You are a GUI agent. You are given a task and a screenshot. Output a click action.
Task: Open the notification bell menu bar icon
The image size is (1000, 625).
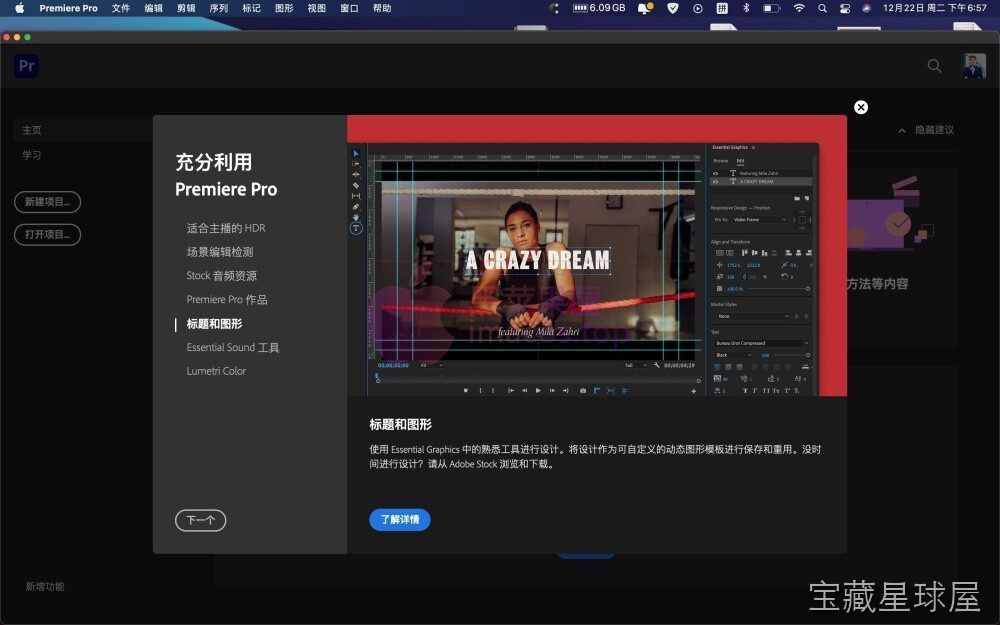[645, 8]
